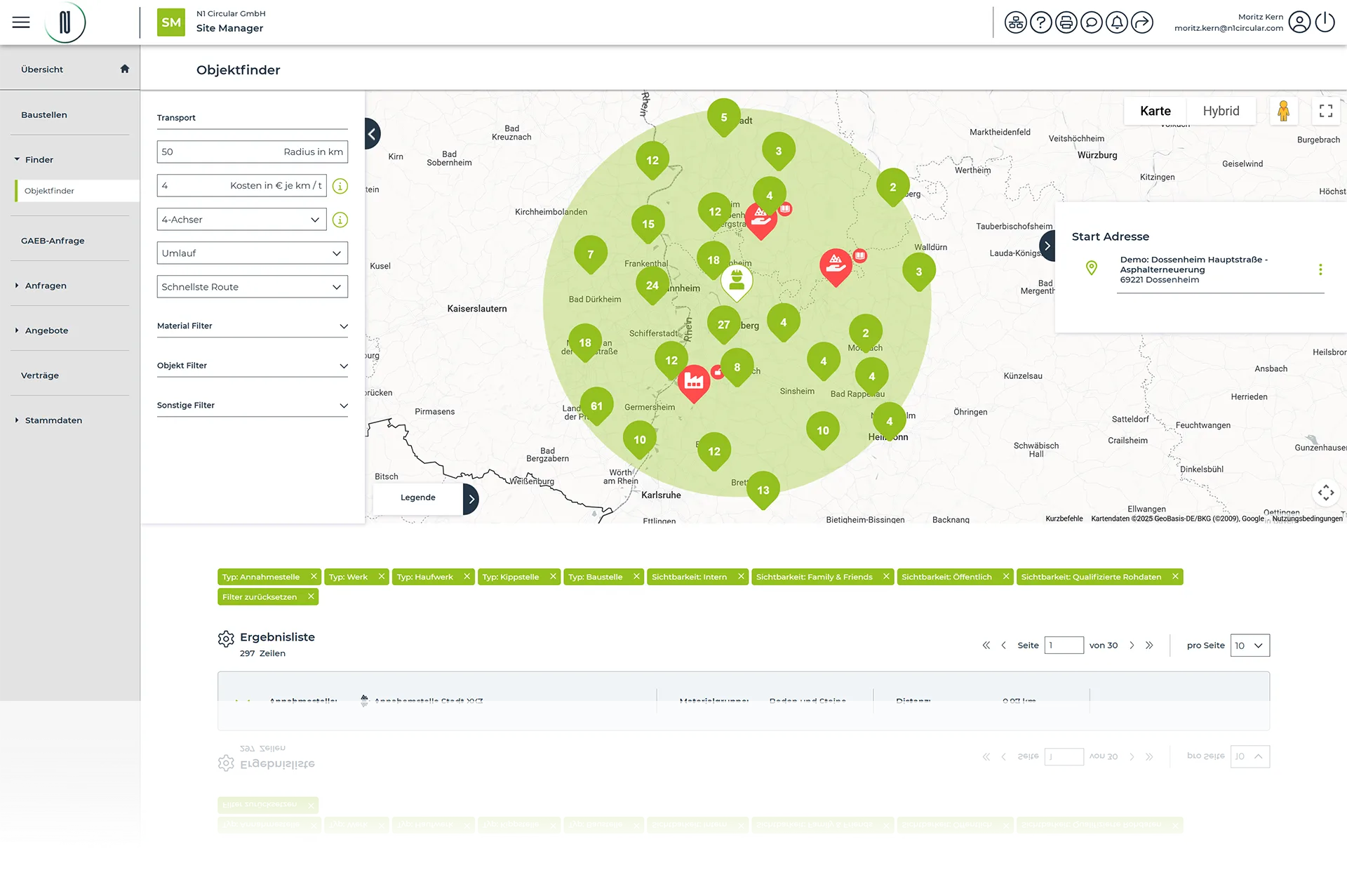Collapse the filter panel arrow
This screenshot has height=896, width=1347.
373,133
